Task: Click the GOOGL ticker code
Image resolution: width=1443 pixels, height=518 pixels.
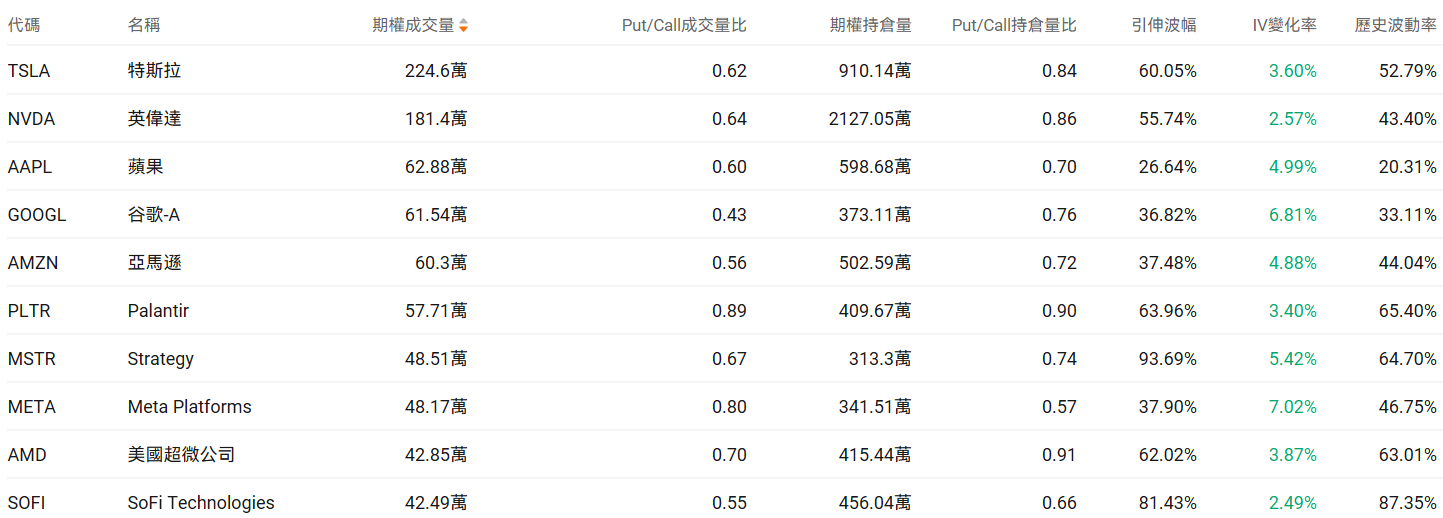Action: pyautogui.click(x=37, y=215)
